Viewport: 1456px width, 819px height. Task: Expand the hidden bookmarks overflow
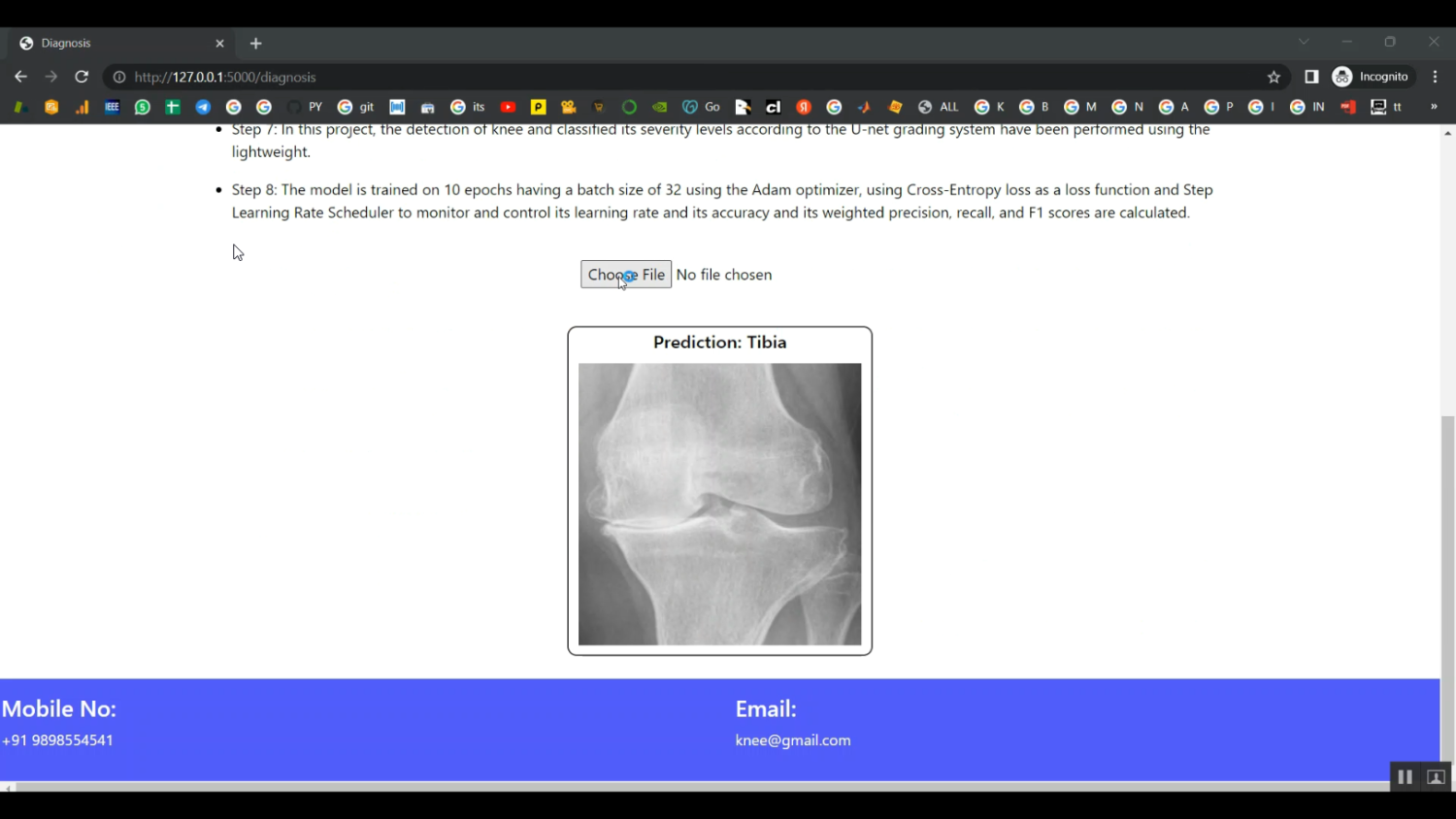point(1434,107)
